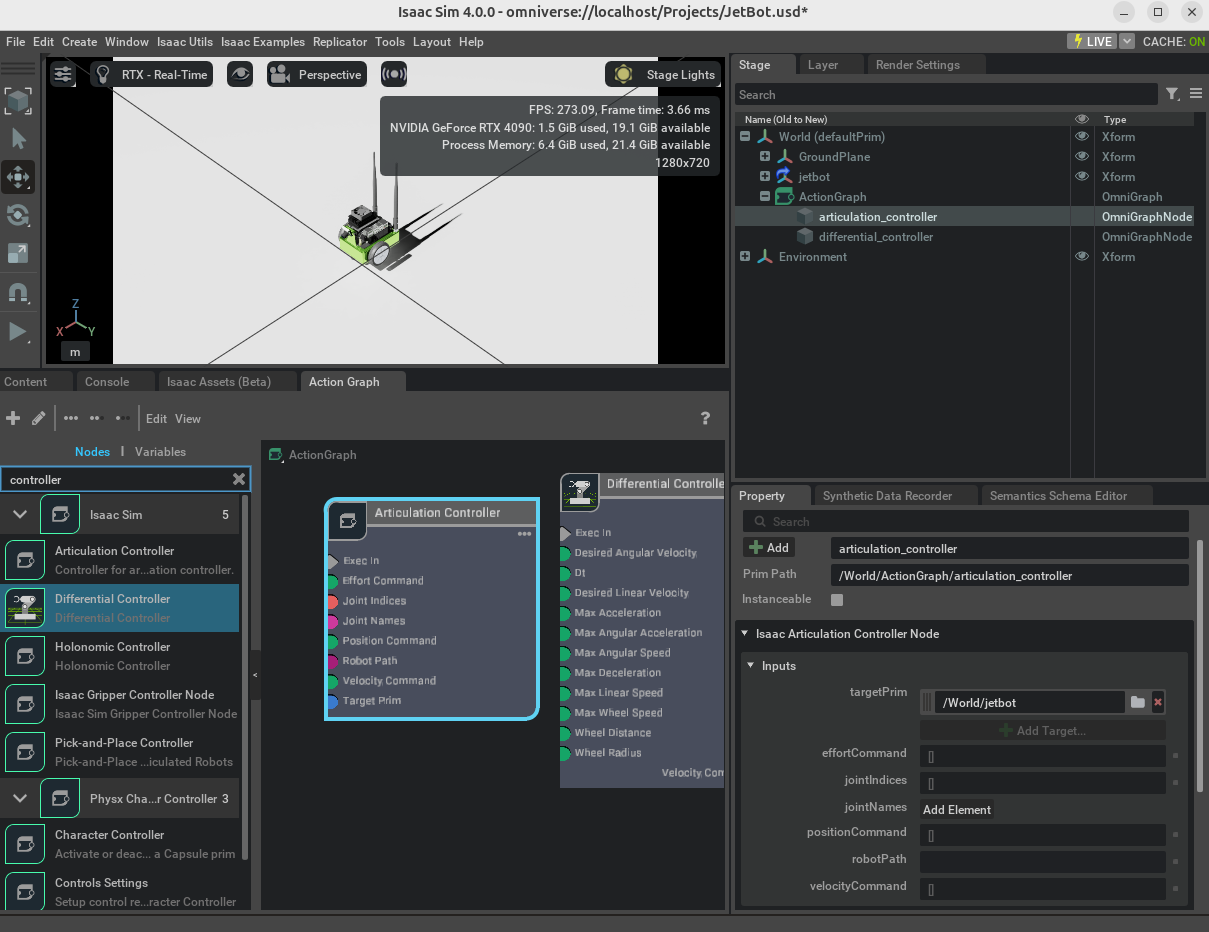Clear the controller node search text
This screenshot has width=1209, height=932.
click(x=239, y=479)
